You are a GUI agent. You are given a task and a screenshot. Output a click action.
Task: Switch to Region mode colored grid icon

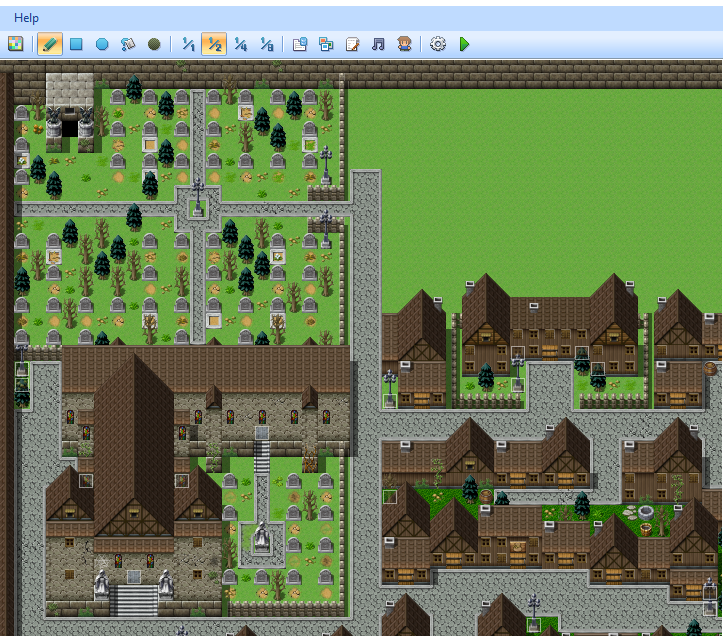pyautogui.click(x=16, y=44)
